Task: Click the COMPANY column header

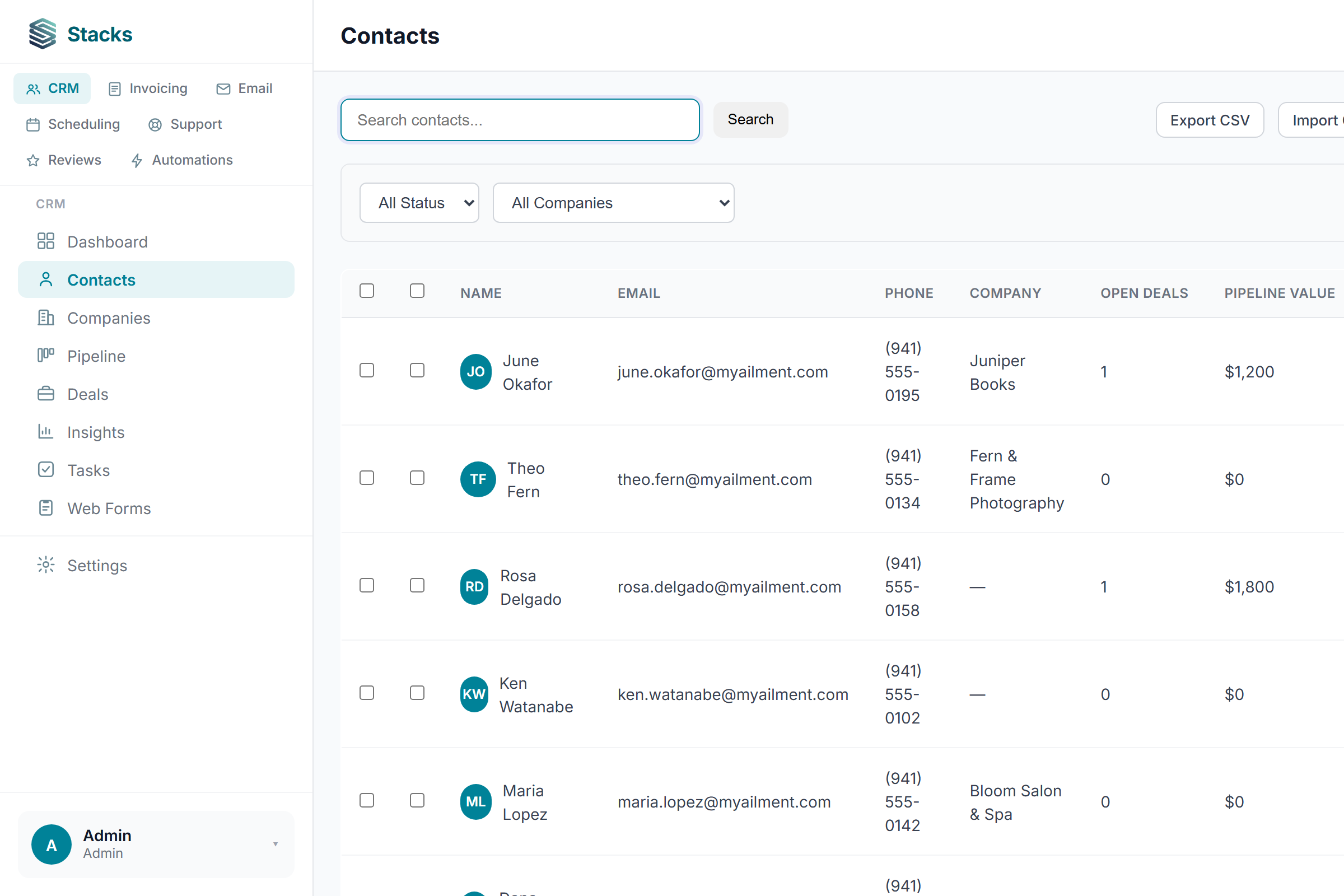Action: [x=1005, y=293]
